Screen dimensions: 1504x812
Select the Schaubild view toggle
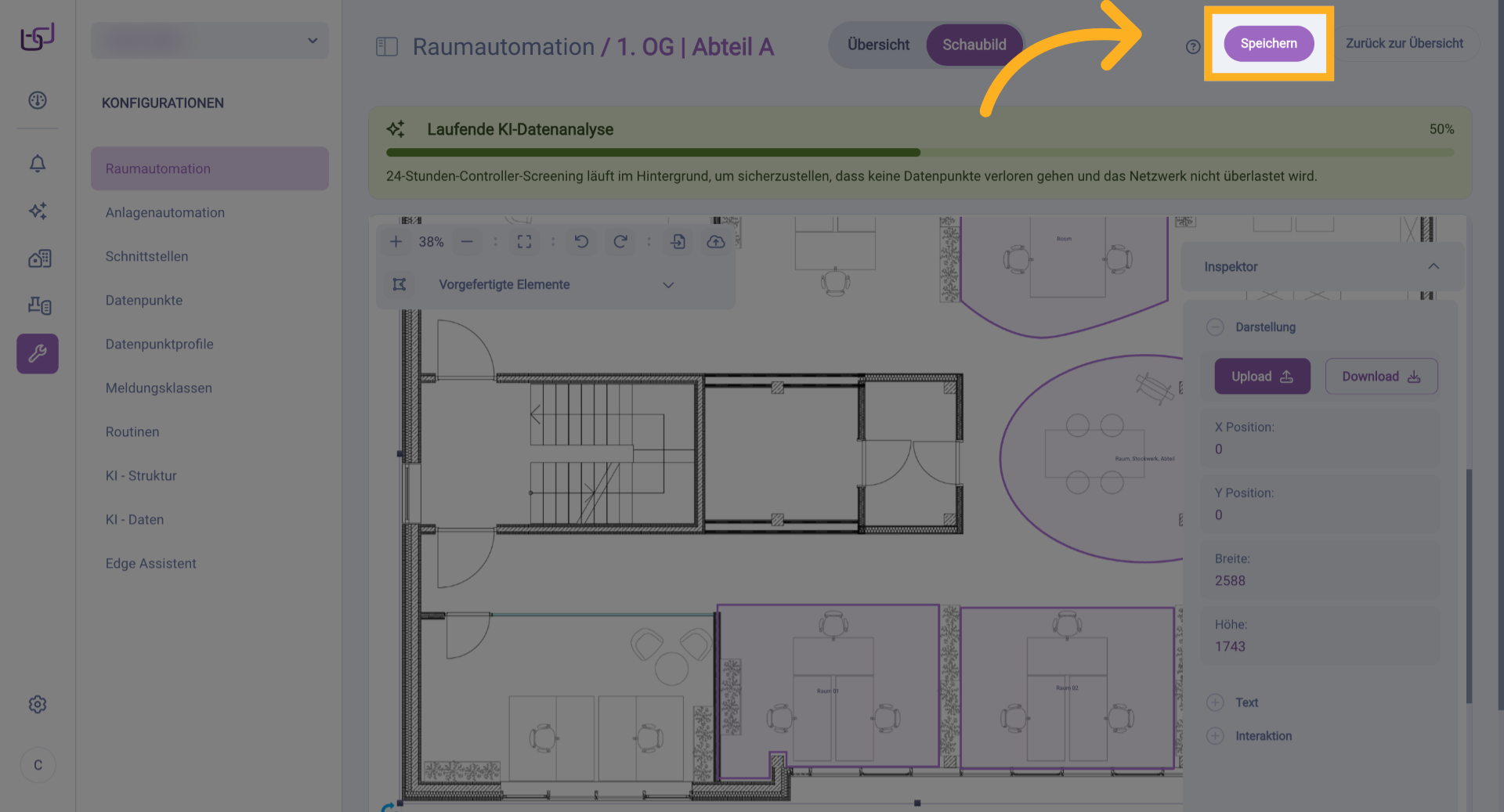(974, 45)
